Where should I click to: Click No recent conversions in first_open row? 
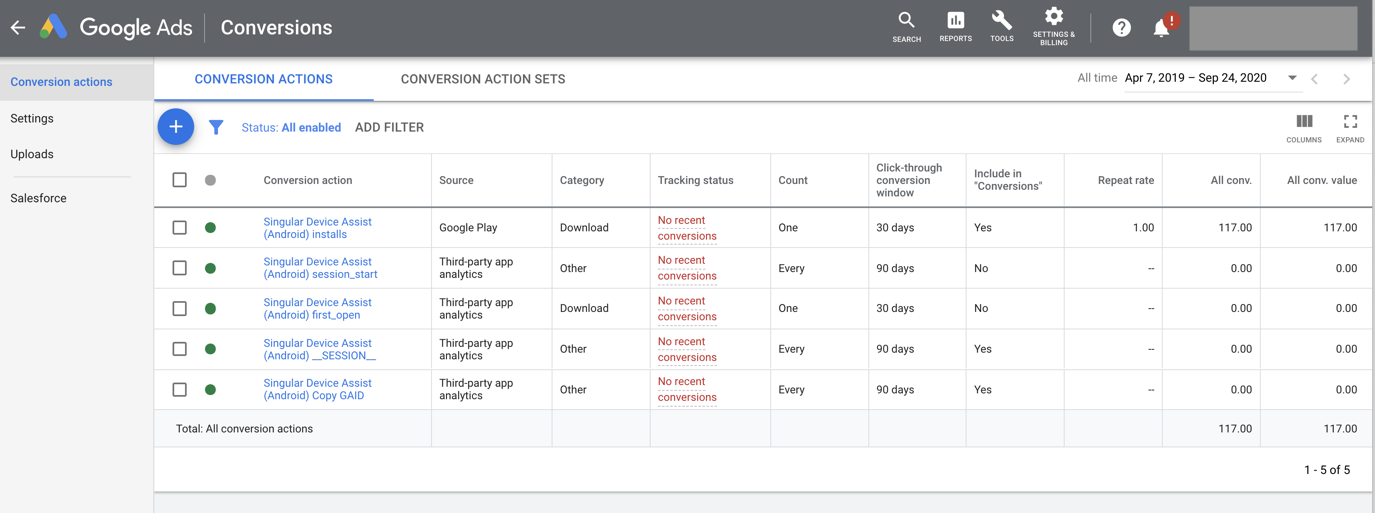[x=687, y=309]
